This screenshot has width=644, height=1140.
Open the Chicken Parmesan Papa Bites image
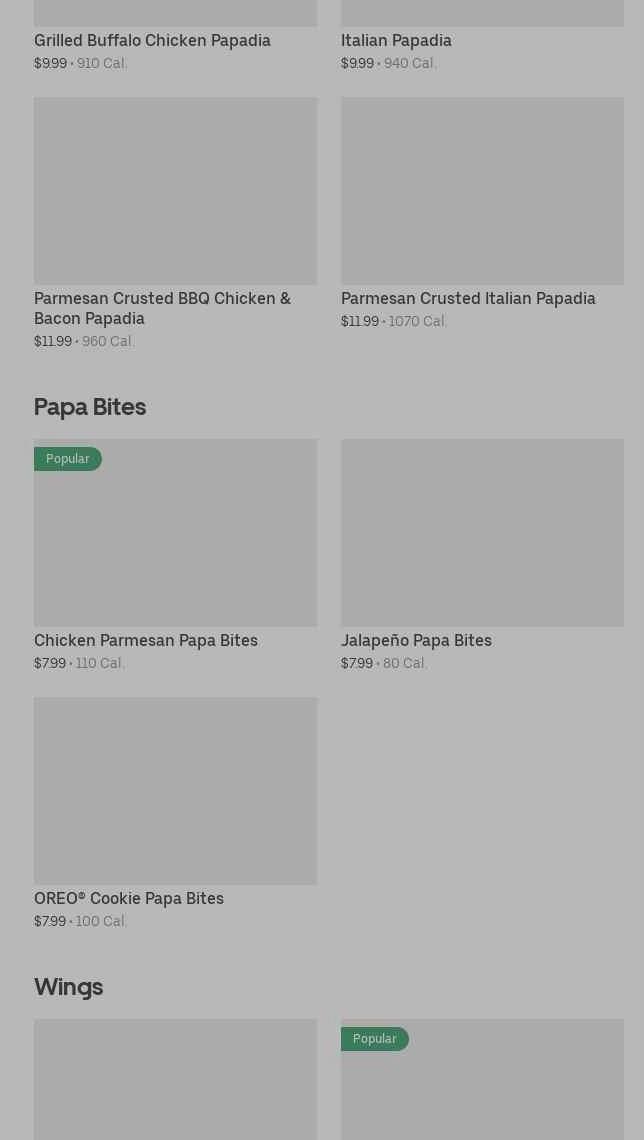175,545
